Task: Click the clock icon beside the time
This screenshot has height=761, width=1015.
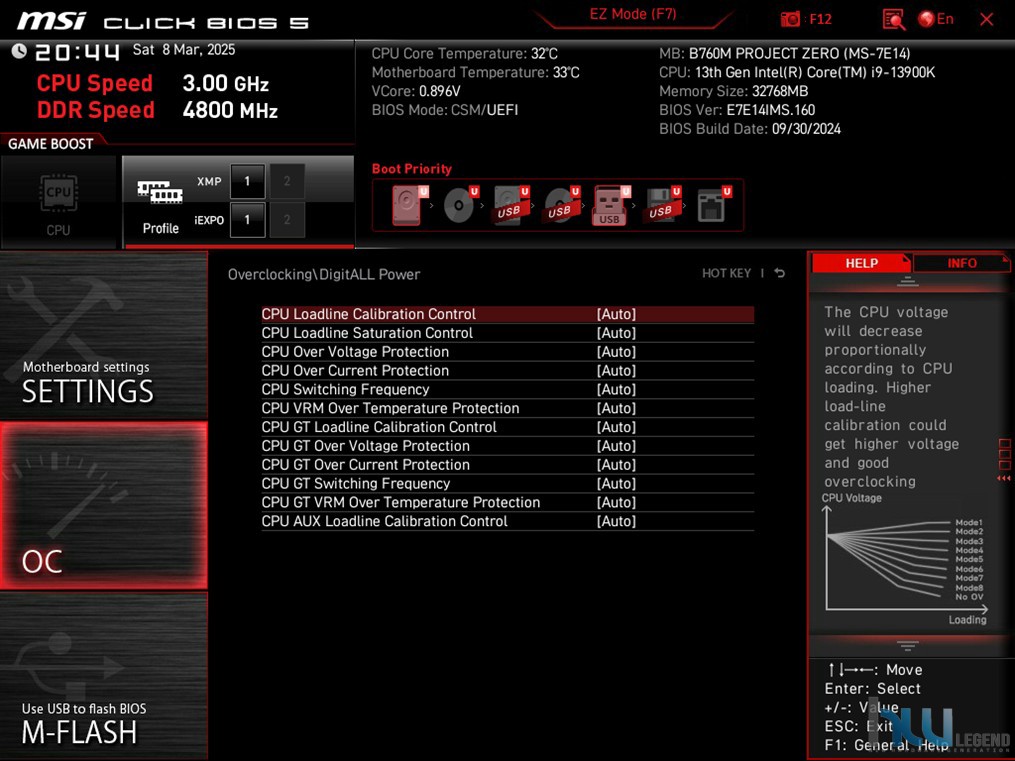Action: click(19, 51)
